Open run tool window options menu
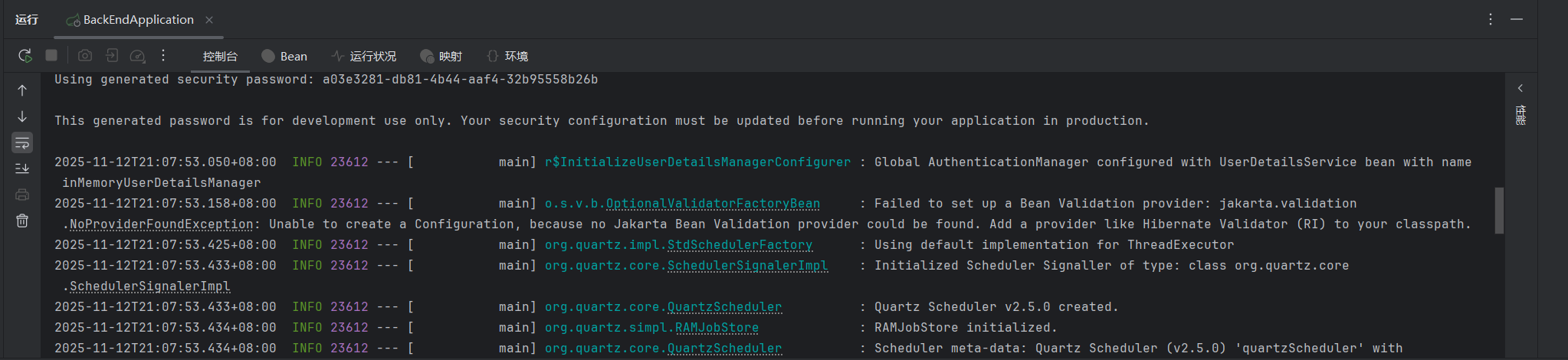 (1491, 19)
